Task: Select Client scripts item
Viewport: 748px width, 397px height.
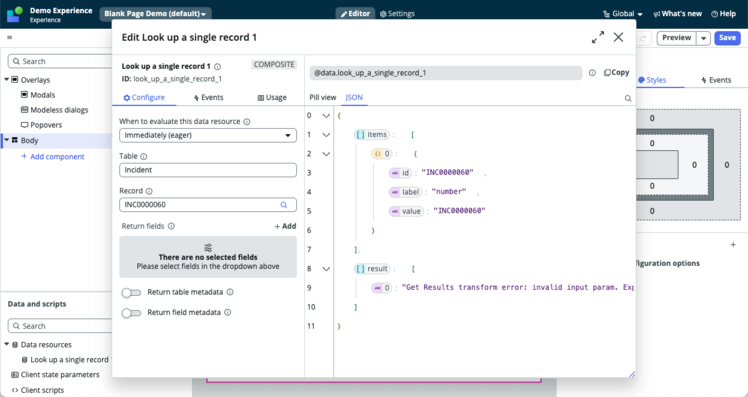Action: coord(38,390)
